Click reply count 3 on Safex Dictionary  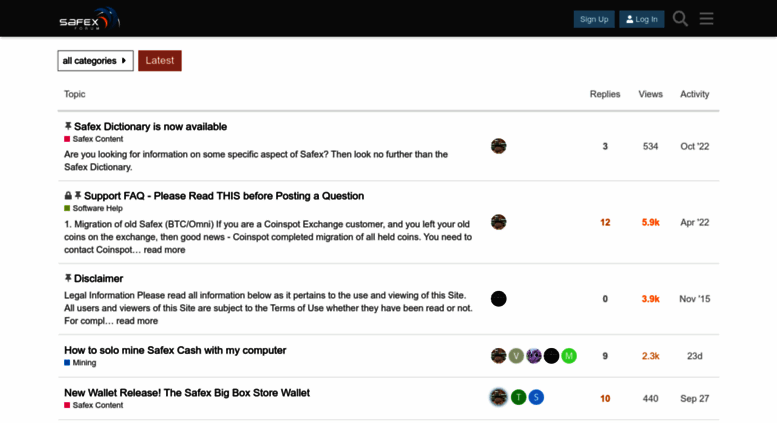(x=605, y=147)
